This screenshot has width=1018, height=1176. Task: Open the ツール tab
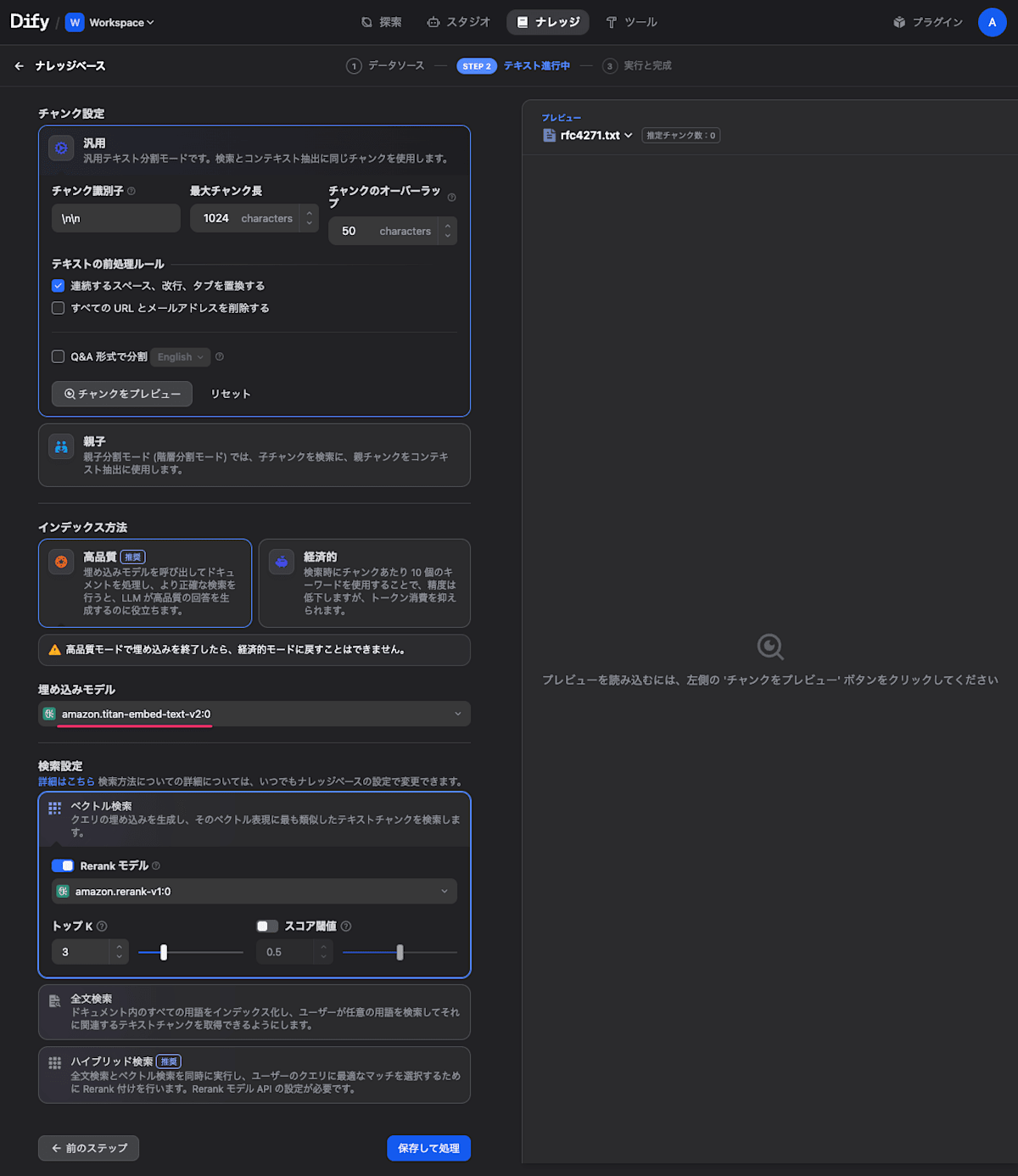tap(631, 22)
